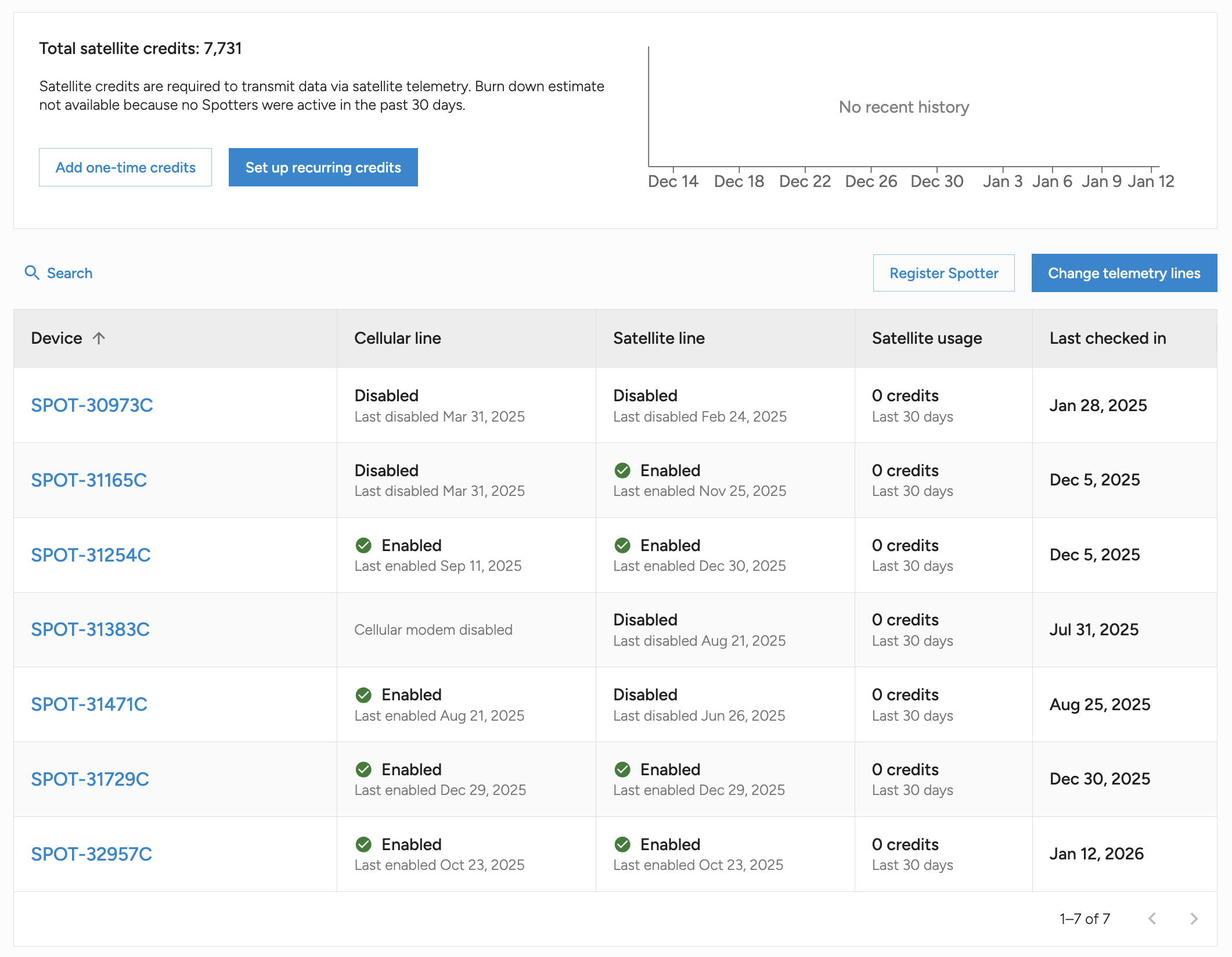Open device SPOT-31383C link

click(x=90, y=629)
